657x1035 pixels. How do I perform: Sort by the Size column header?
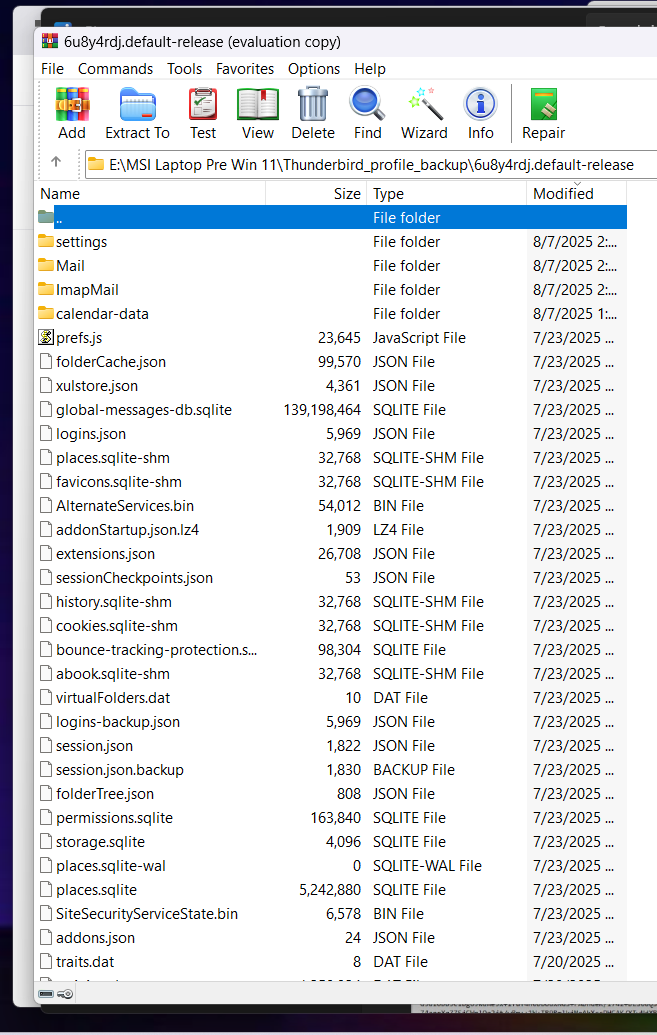tap(316, 193)
